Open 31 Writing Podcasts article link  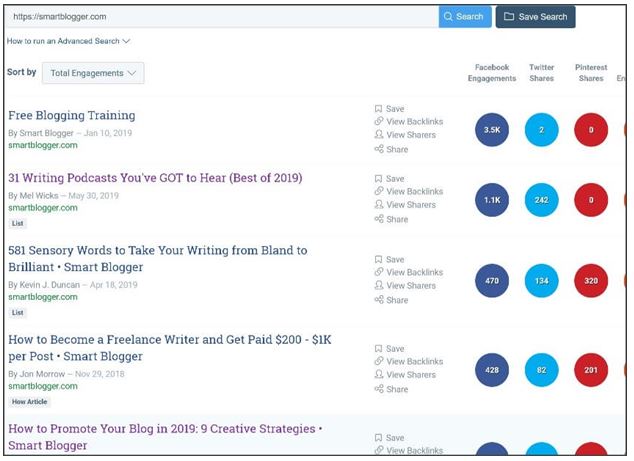[x=155, y=178]
